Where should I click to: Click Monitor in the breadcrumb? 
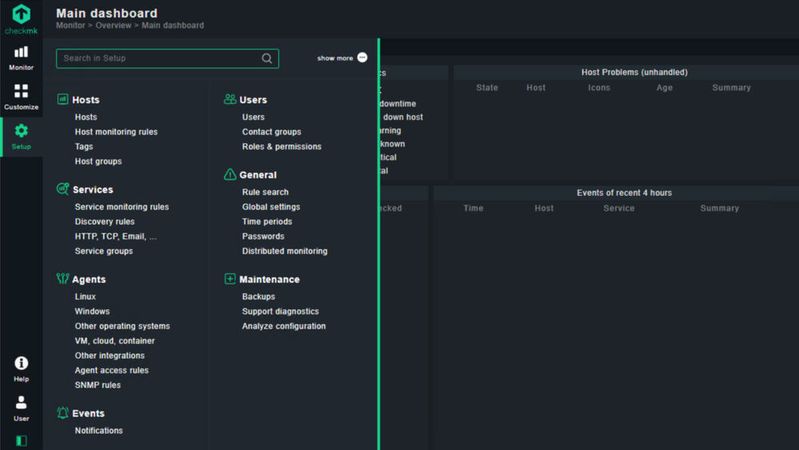tap(70, 25)
